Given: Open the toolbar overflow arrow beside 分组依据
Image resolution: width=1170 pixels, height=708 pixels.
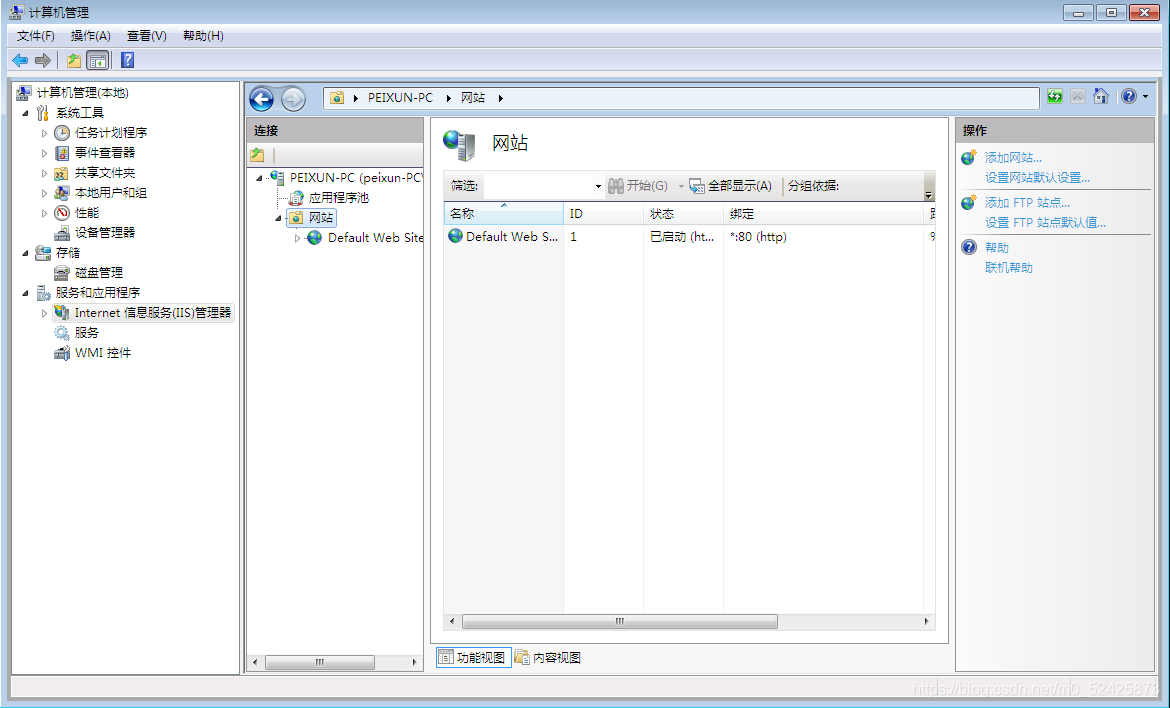Looking at the screenshot, I should pos(928,187).
